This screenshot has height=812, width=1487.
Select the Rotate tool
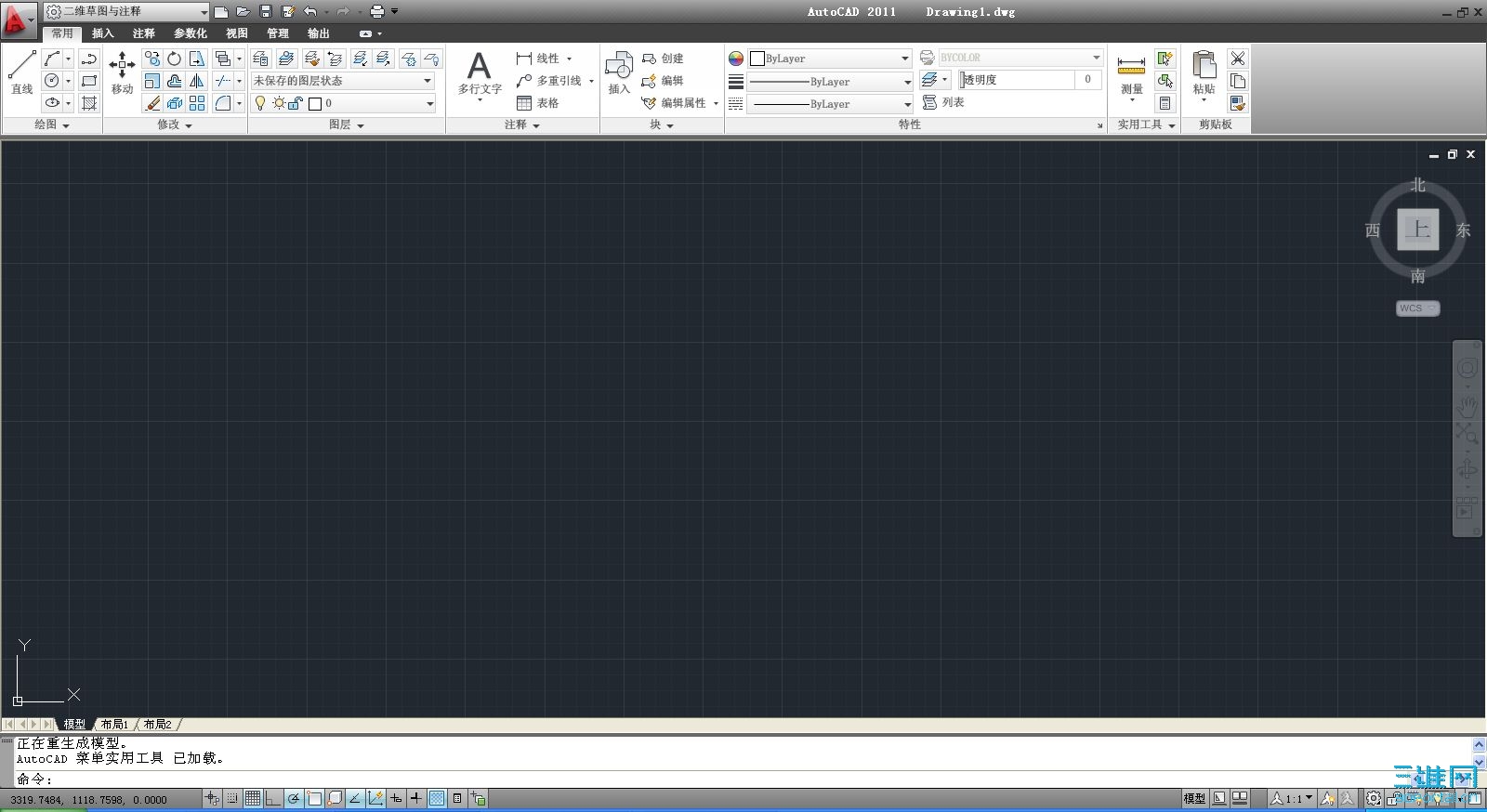pyautogui.click(x=174, y=59)
